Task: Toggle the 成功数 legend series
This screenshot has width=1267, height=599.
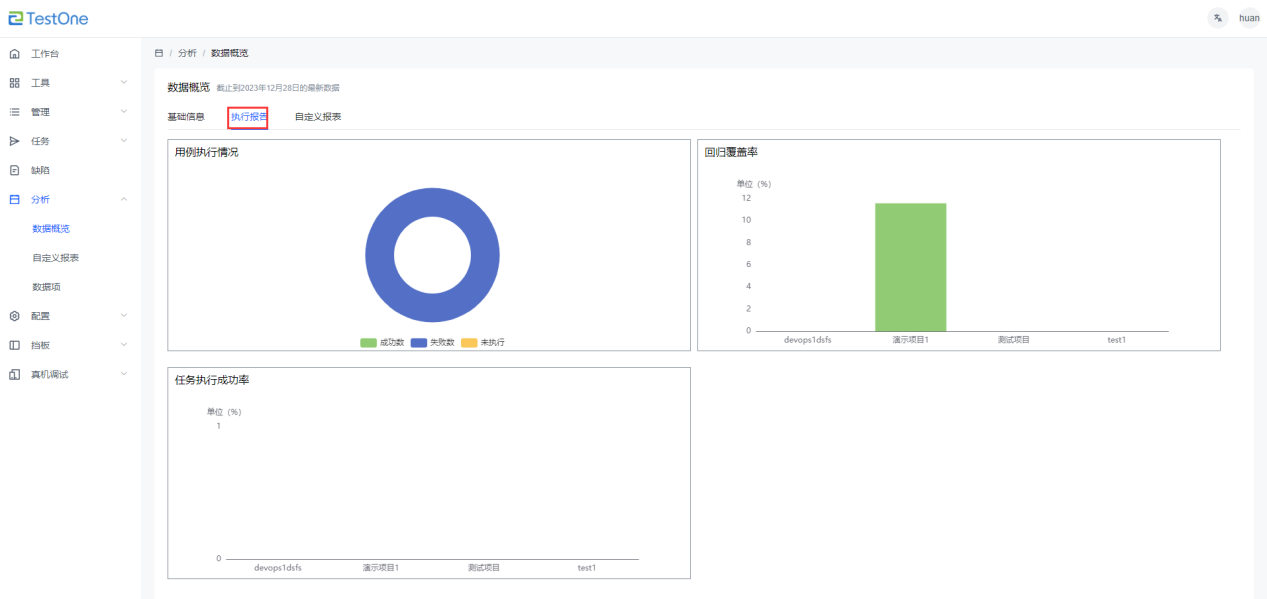Action: (x=383, y=343)
